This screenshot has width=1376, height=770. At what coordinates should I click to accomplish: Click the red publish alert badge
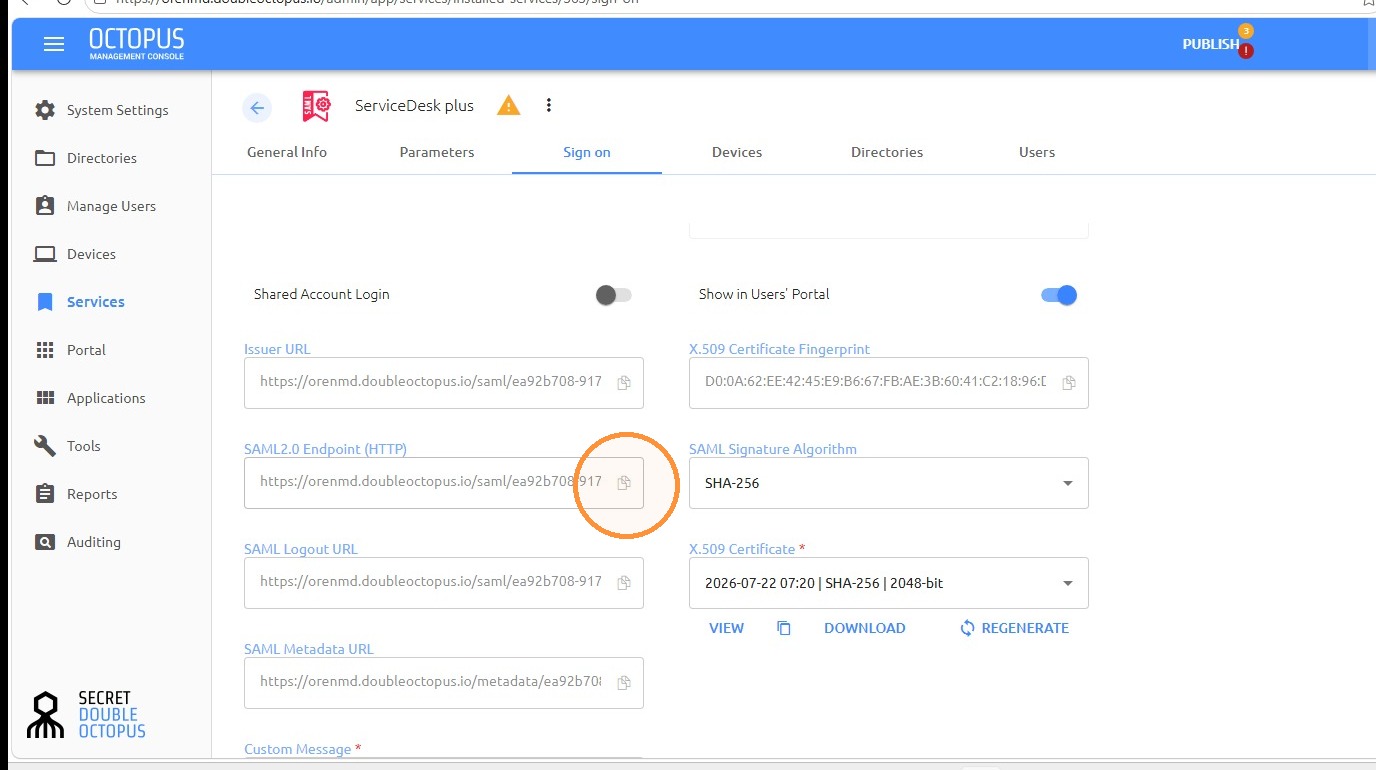pos(1246,51)
